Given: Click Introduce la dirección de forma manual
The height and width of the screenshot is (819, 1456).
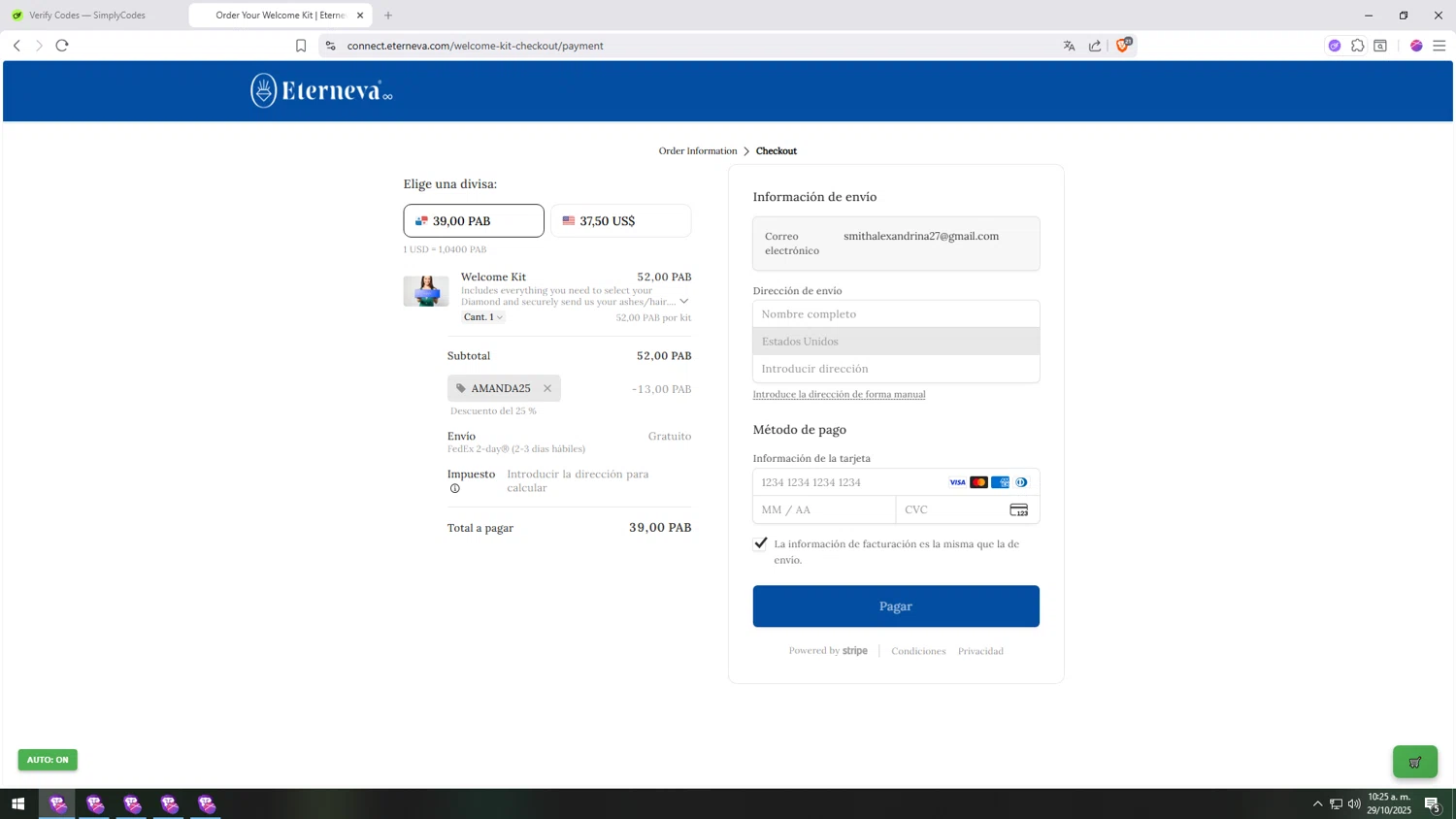Looking at the screenshot, I should 839,394.
